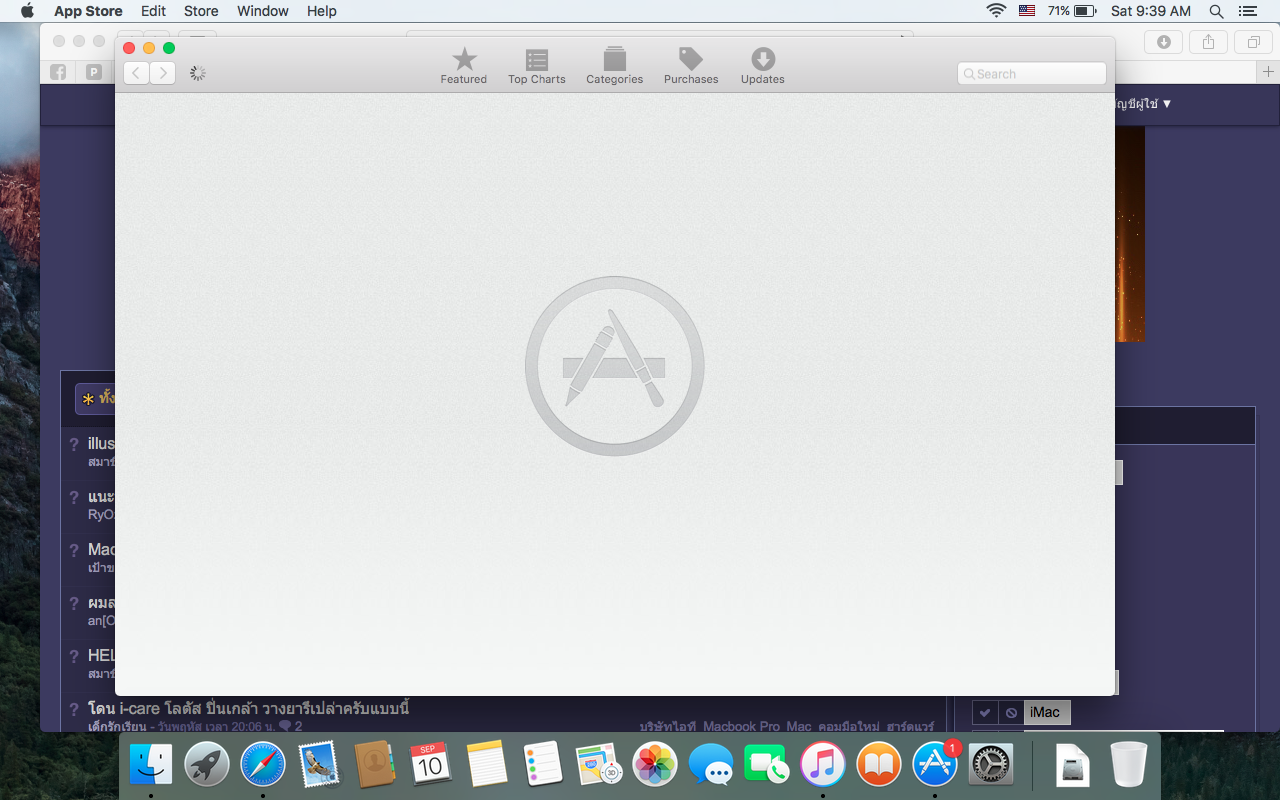Open Facebook favicon bookmark in Safari
Viewport: 1280px width, 800px height.
(58, 72)
